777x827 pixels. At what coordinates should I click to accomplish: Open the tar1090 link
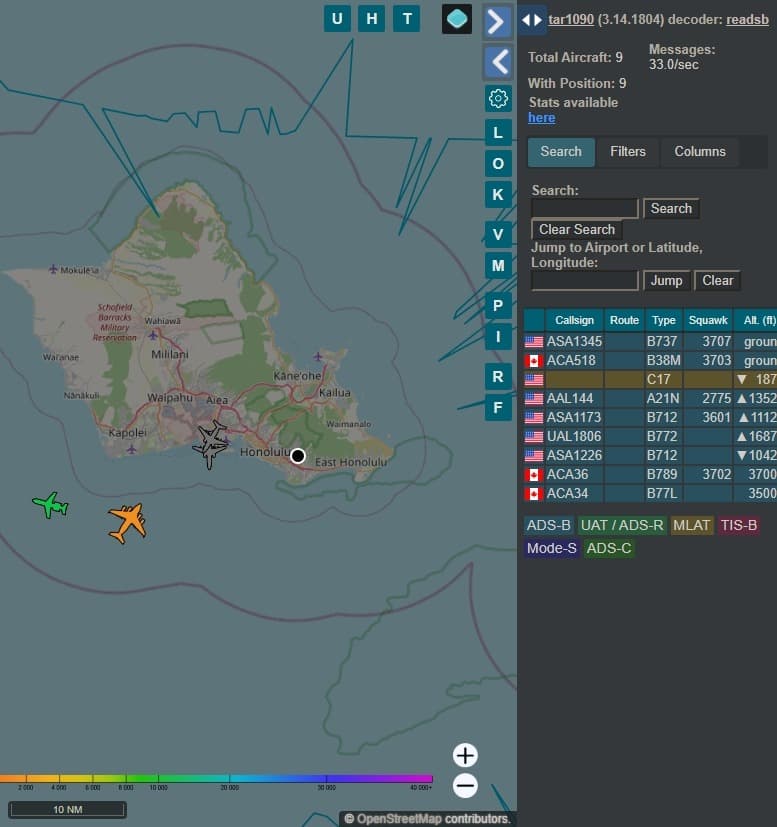tap(571, 20)
